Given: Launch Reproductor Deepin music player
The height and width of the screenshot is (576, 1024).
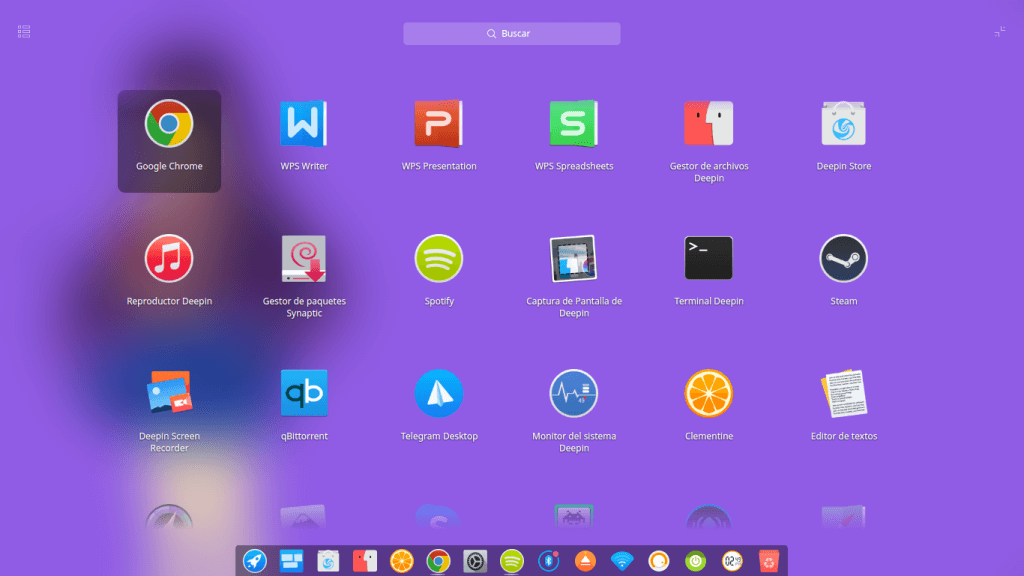Looking at the screenshot, I should [169, 270].
